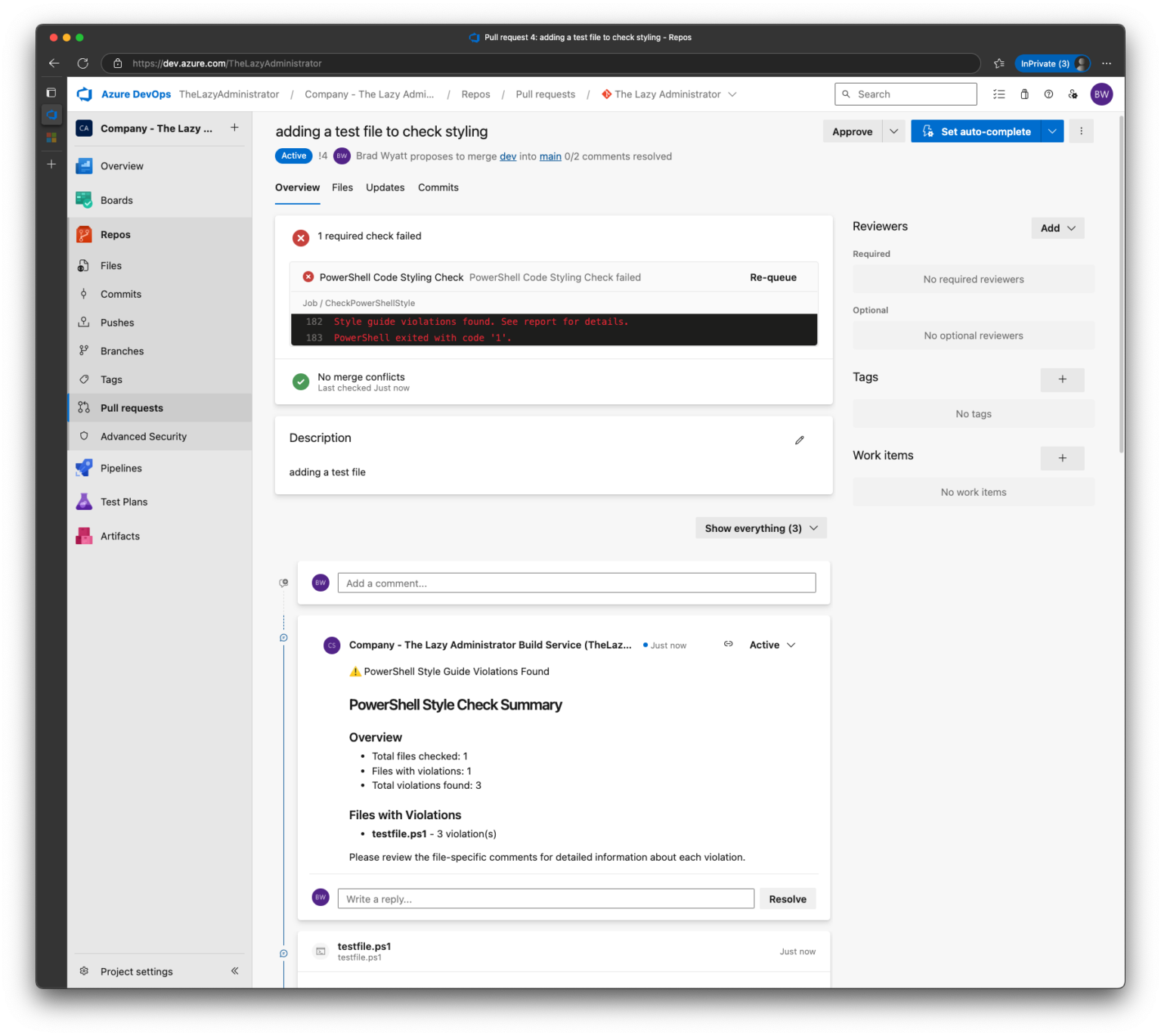This screenshot has height=1036, width=1161.
Task: Select the Overview tab of pull request
Action: click(x=298, y=188)
